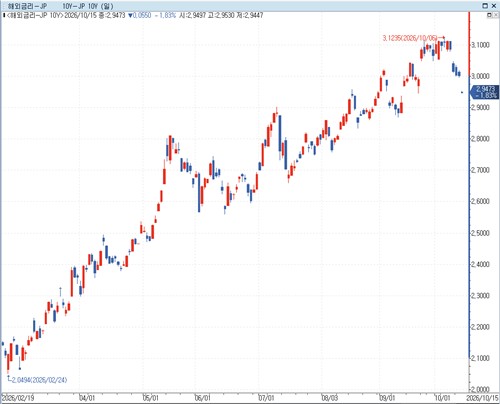Click the 2.5000 y-axis label
Image resolution: width=500 pixels, height=404 pixels.
[480, 233]
